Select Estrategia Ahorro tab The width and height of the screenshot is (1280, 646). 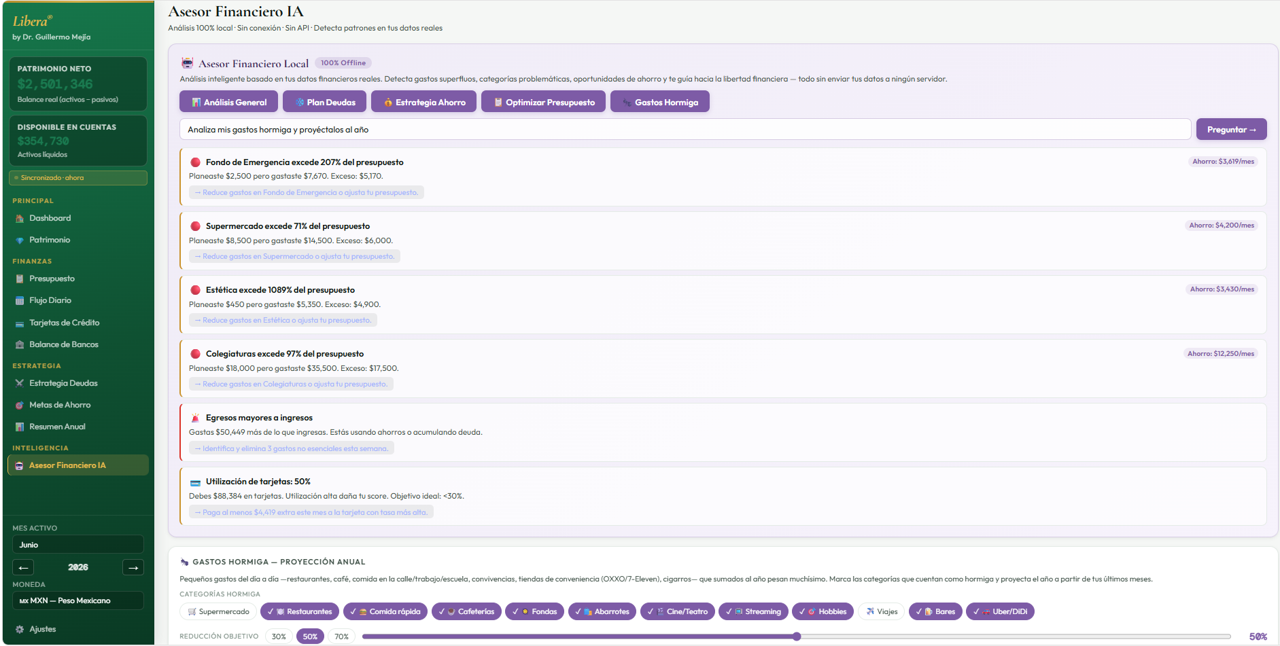(x=424, y=102)
